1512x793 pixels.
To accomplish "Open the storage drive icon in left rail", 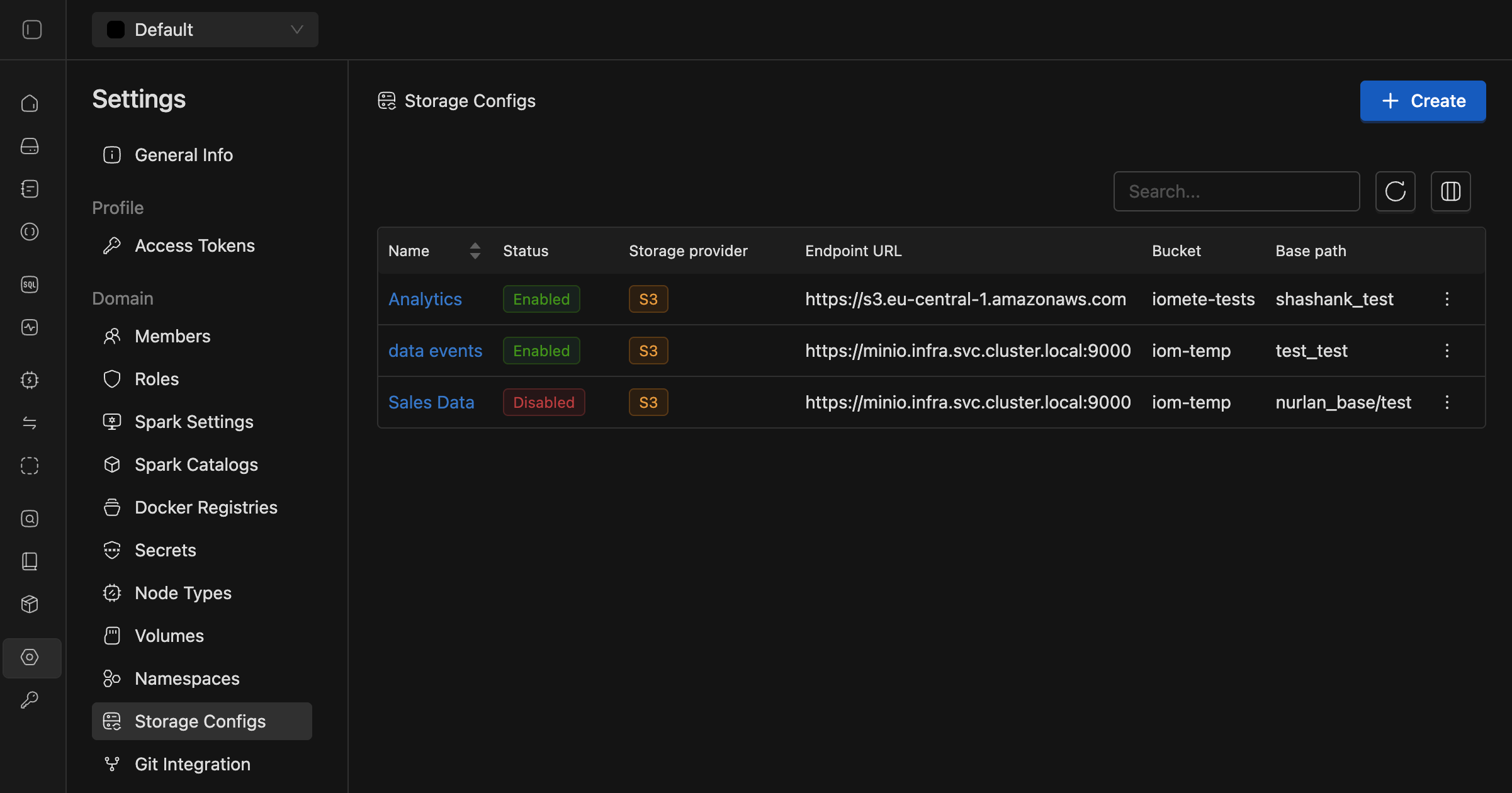I will point(30,146).
